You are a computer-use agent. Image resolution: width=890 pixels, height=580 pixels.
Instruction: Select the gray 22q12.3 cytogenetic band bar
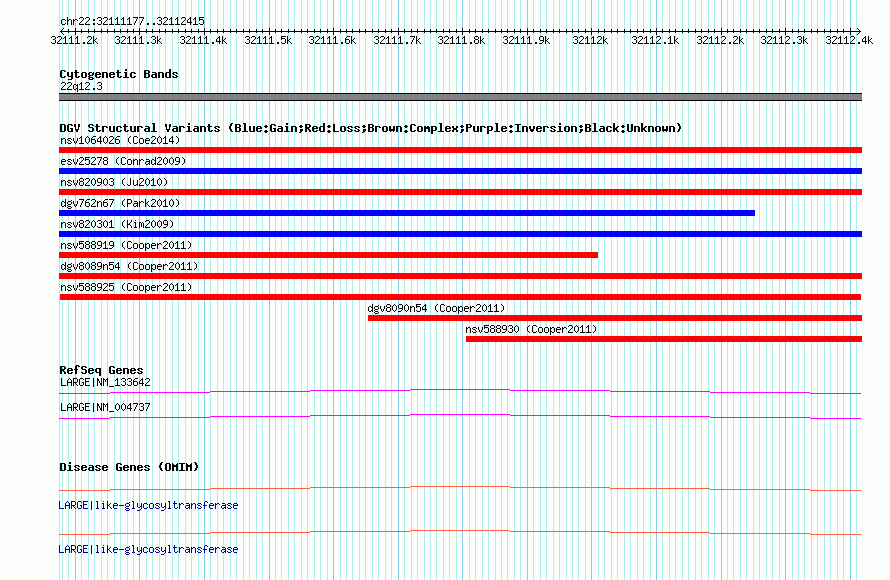(x=460, y=97)
